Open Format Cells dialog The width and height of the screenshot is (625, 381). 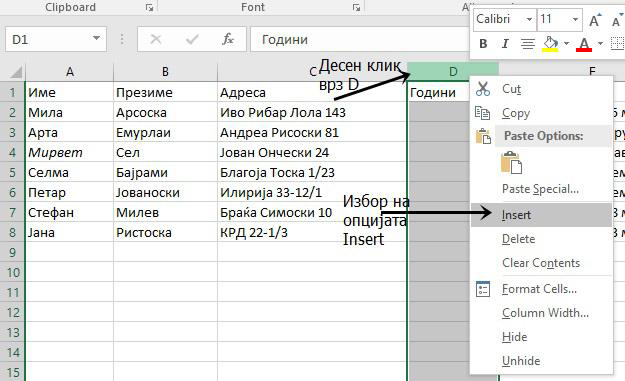[x=541, y=289]
